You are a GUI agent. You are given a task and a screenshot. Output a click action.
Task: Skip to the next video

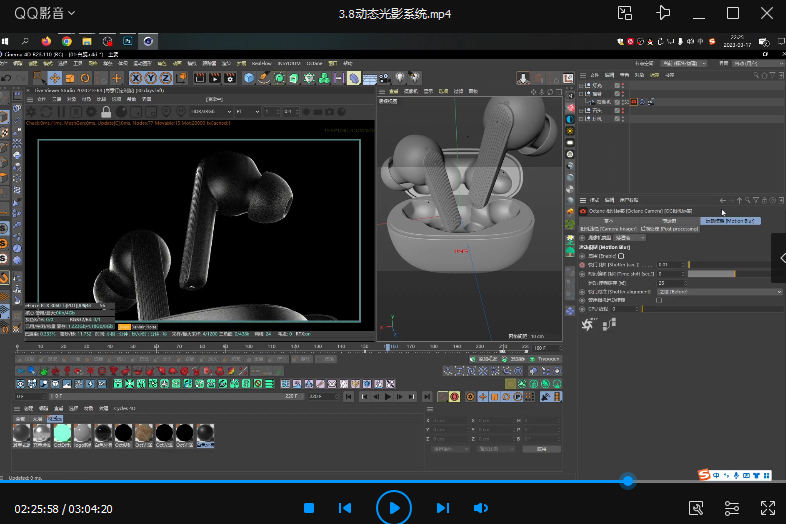[443, 508]
